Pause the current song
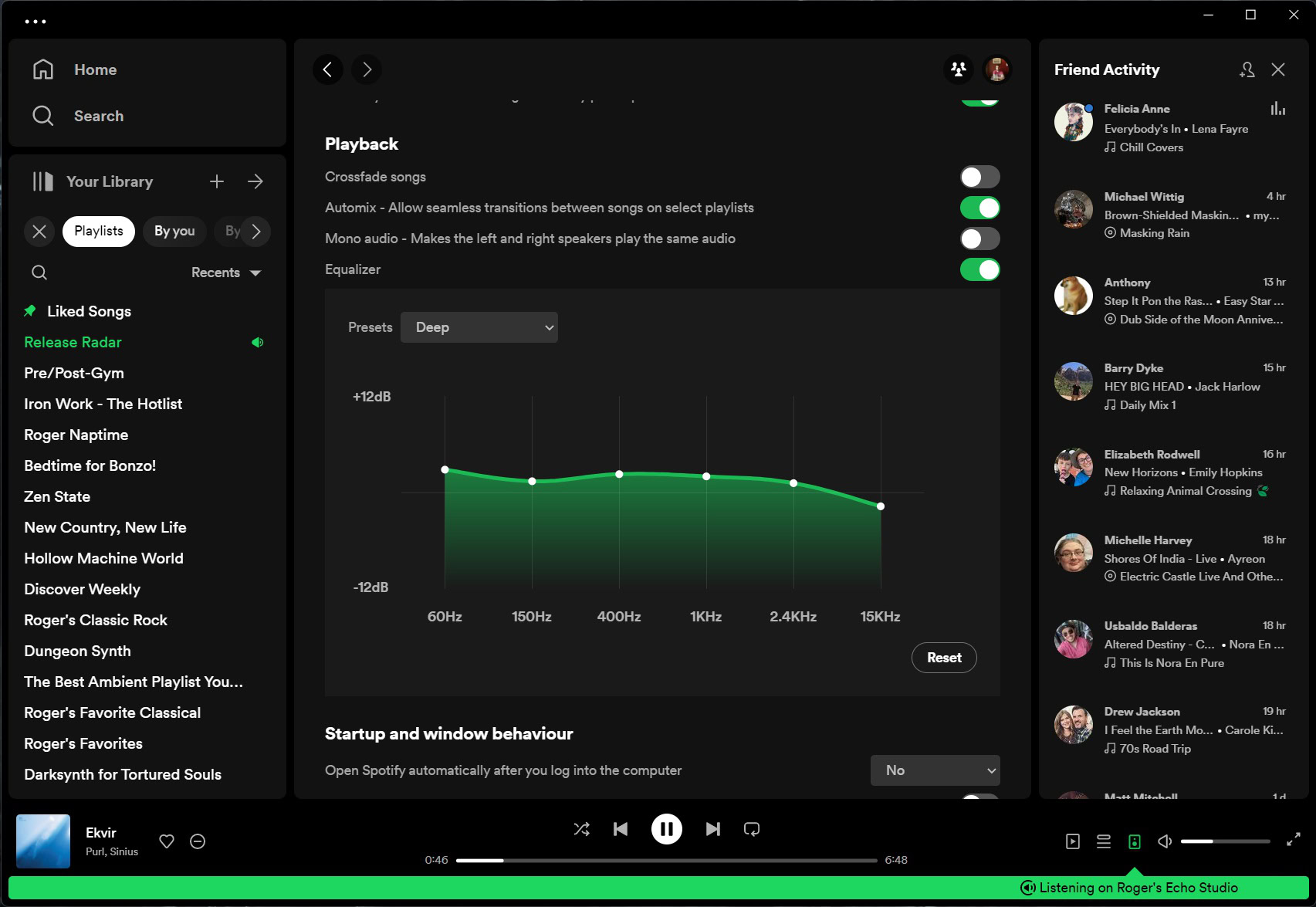 coord(667,829)
